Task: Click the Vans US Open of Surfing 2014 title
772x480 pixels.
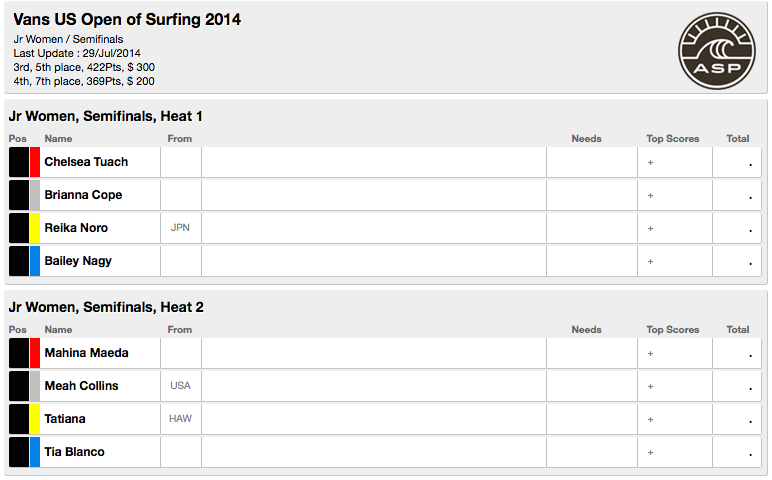Action: click(127, 20)
